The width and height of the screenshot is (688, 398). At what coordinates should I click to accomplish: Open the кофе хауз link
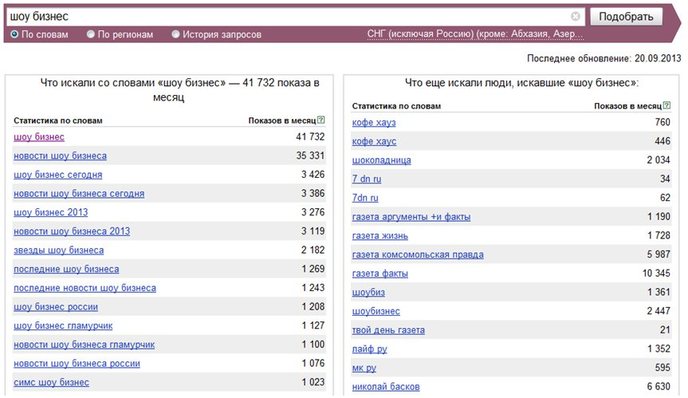click(374, 122)
